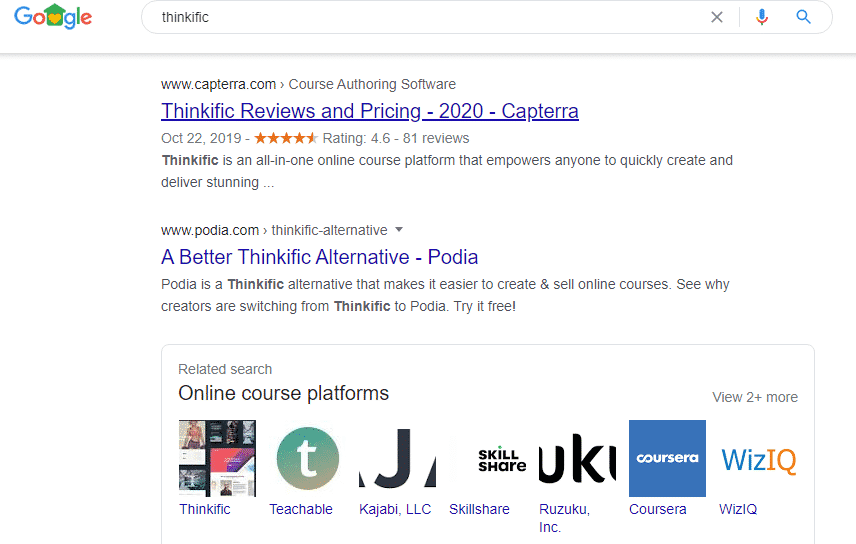Expand the Podia result options arrow
856x544 pixels.
[x=399, y=230]
